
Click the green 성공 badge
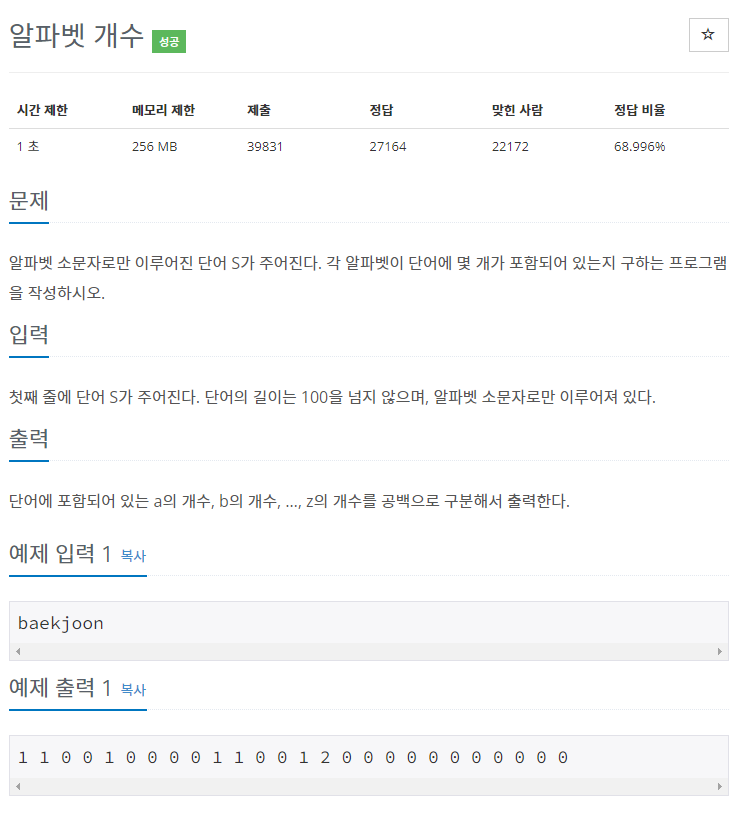click(x=169, y=41)
